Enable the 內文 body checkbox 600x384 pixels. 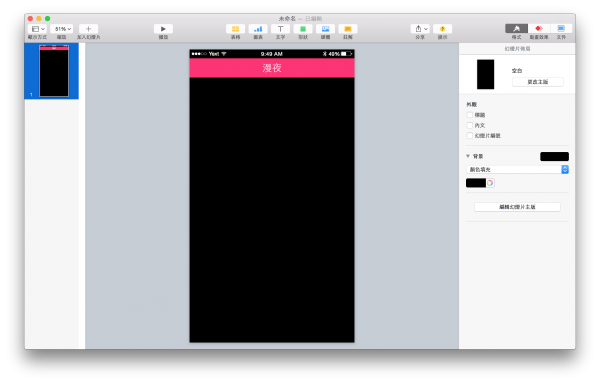470,125
